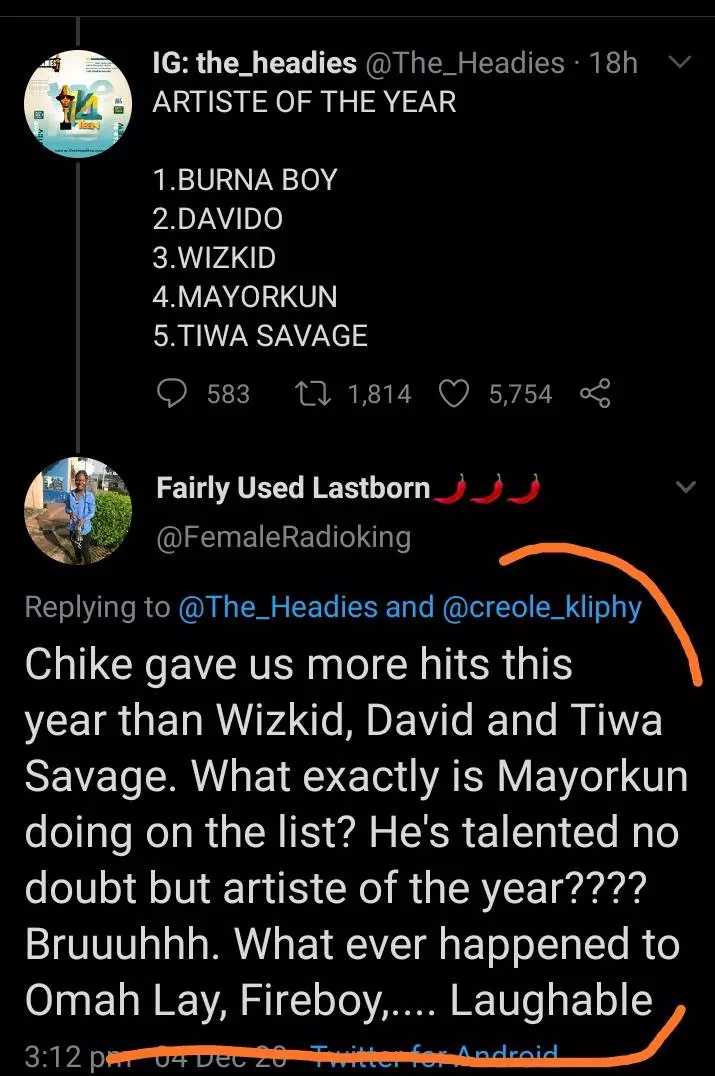The image size is (715, 1076).
Task: Open the Twitter for Android source link
Action: 434,1056
